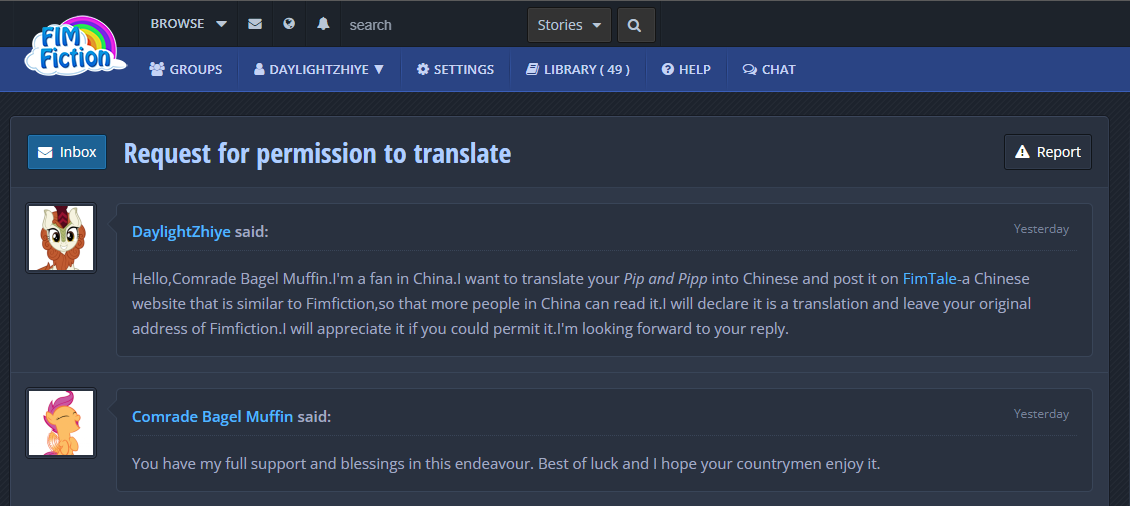Viewport: 1130px width, 506px height.
Task: Report this message thread
Action: [x=1047, y=152]
